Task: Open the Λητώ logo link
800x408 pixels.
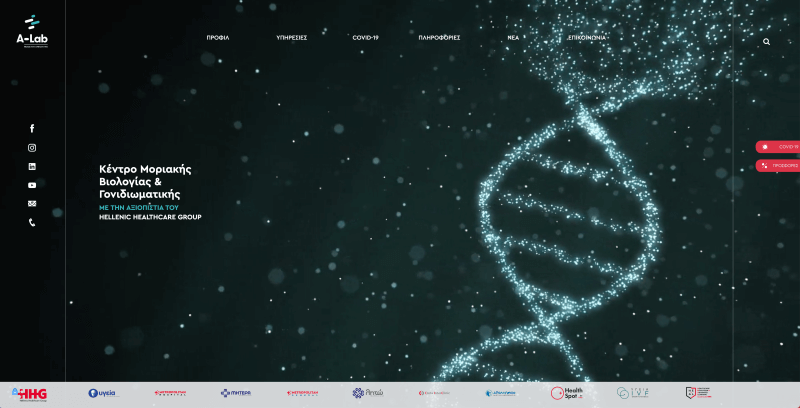Action: pyautogui.click(x=368, y=393)
